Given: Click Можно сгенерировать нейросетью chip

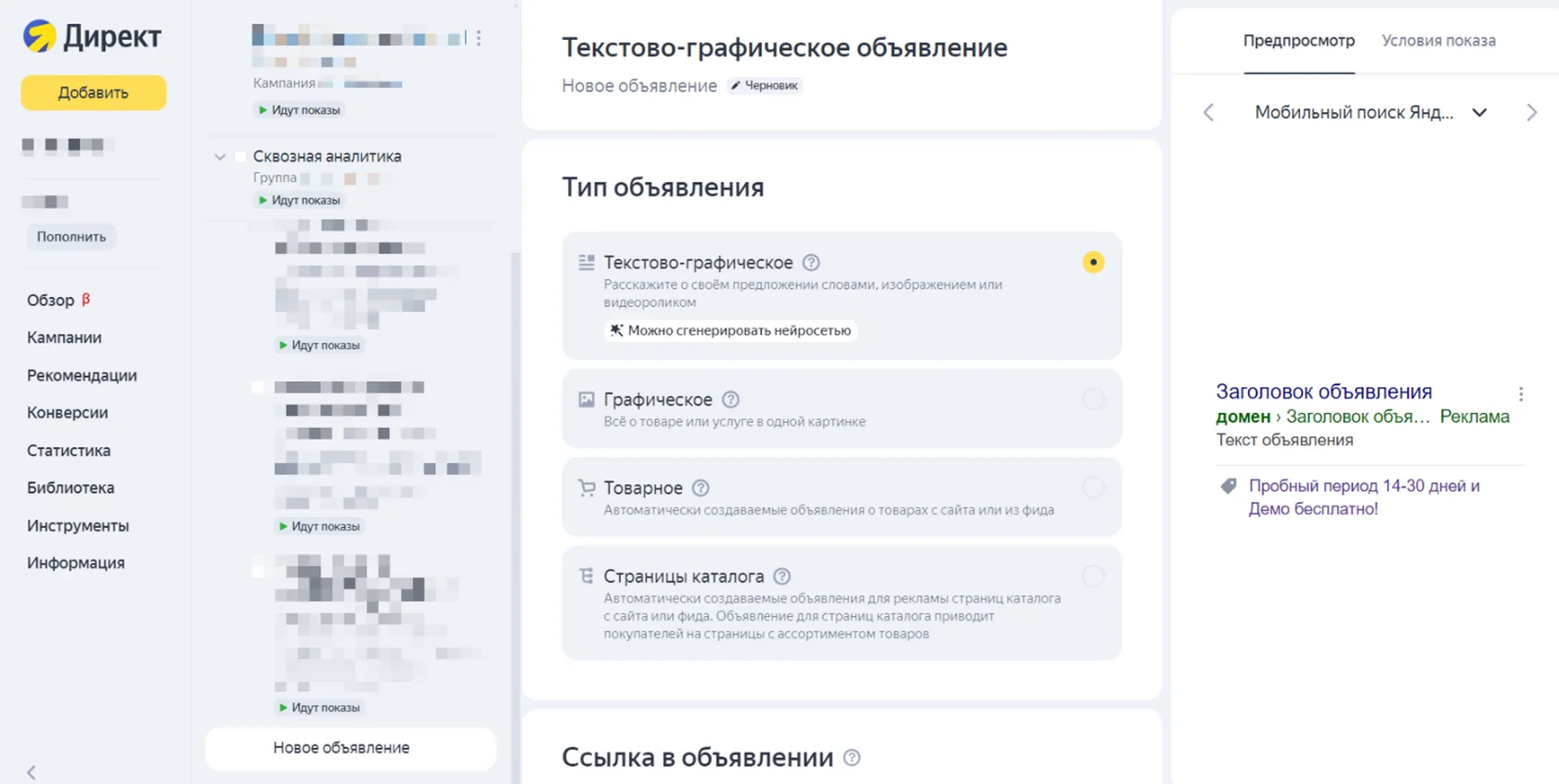Looking at the screenshot, I should point(730,330).
